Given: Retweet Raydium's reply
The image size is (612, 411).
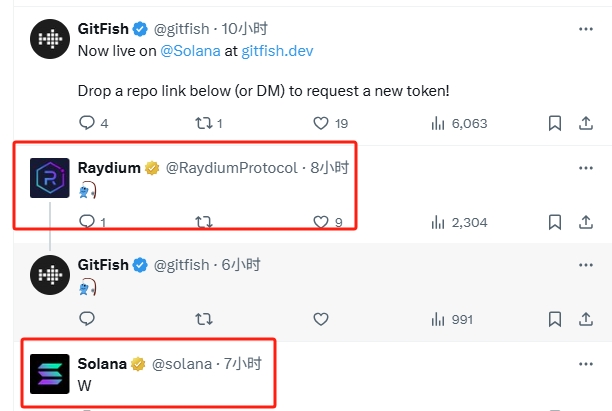Looking at the screenshot, I should (x=204, y=222).
